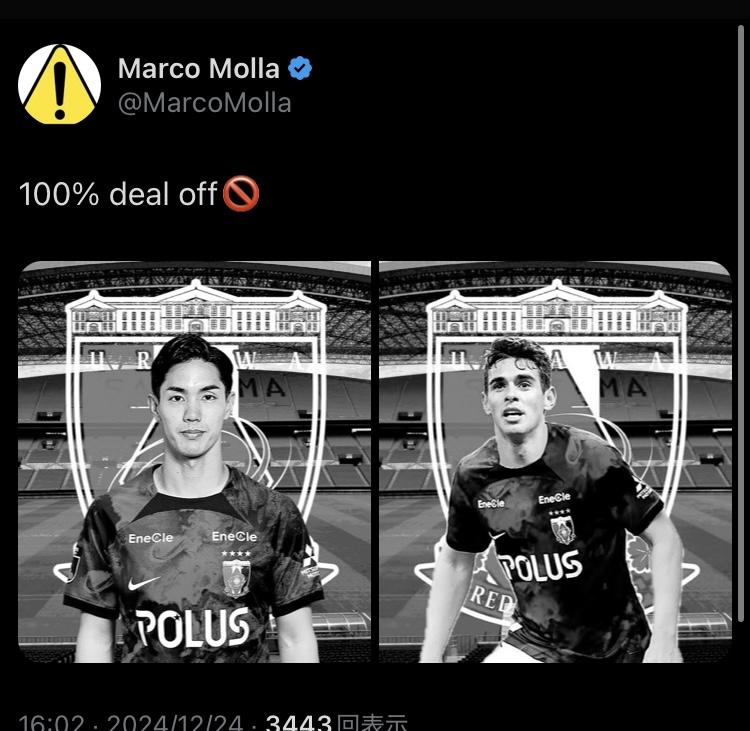
Task: Click the POLUS sponsor text on right jersey
Action: [540, 566]
